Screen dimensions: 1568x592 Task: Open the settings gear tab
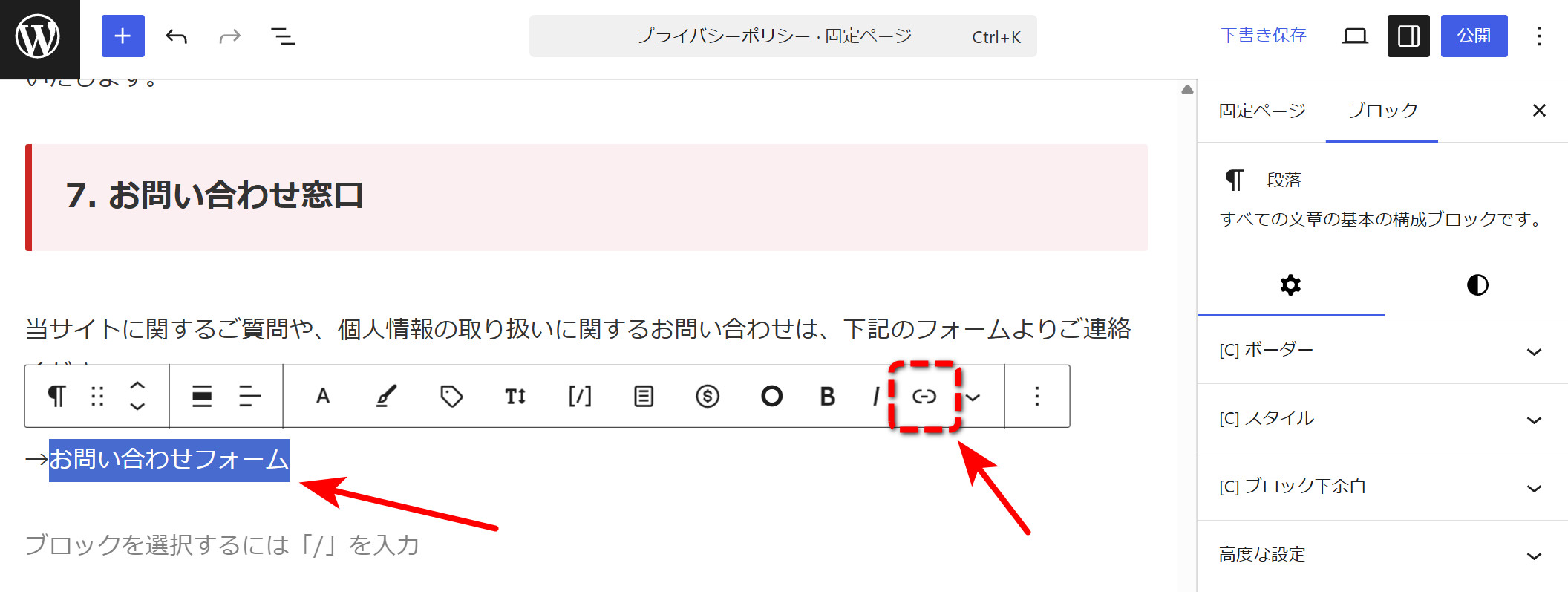pyautogui.click(x=1291, y=285)
